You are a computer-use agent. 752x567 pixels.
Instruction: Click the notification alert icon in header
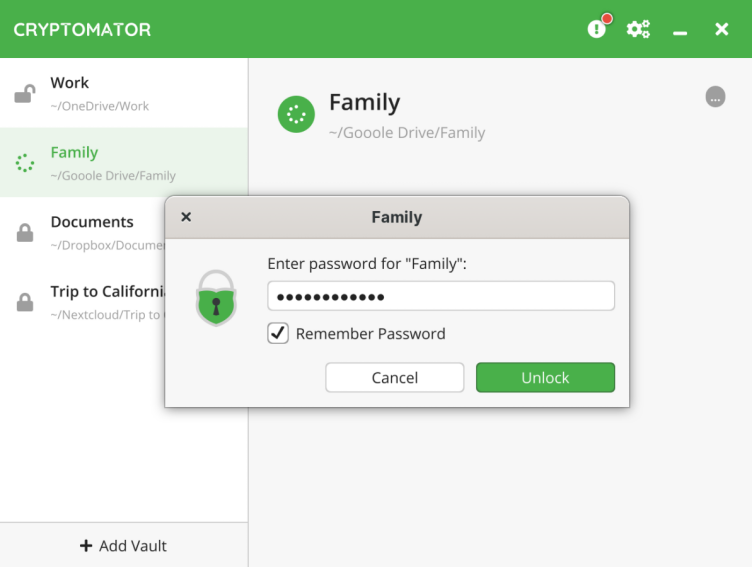point(597,29)
